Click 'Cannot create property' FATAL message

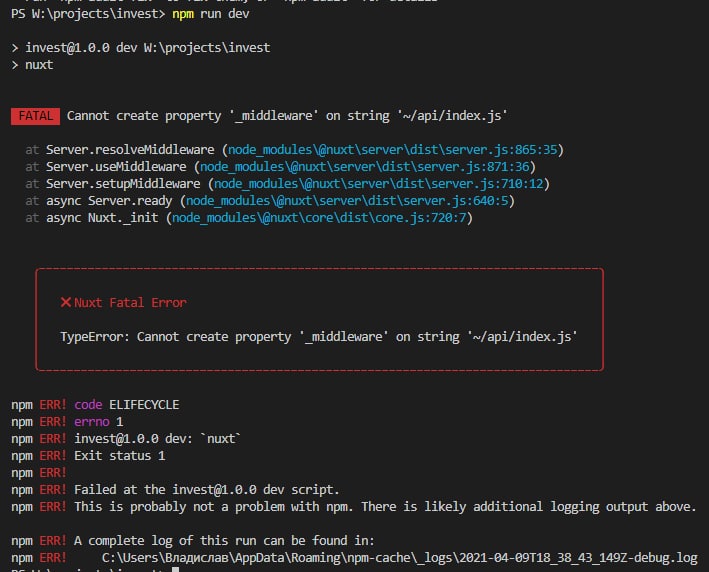point(287,116)
